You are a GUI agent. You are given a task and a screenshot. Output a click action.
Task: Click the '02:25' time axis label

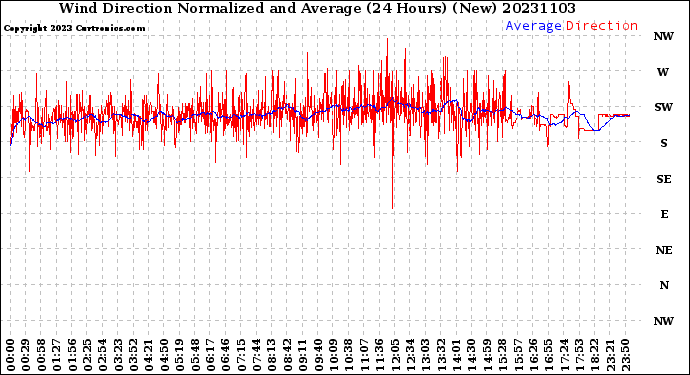pos(87,355)
